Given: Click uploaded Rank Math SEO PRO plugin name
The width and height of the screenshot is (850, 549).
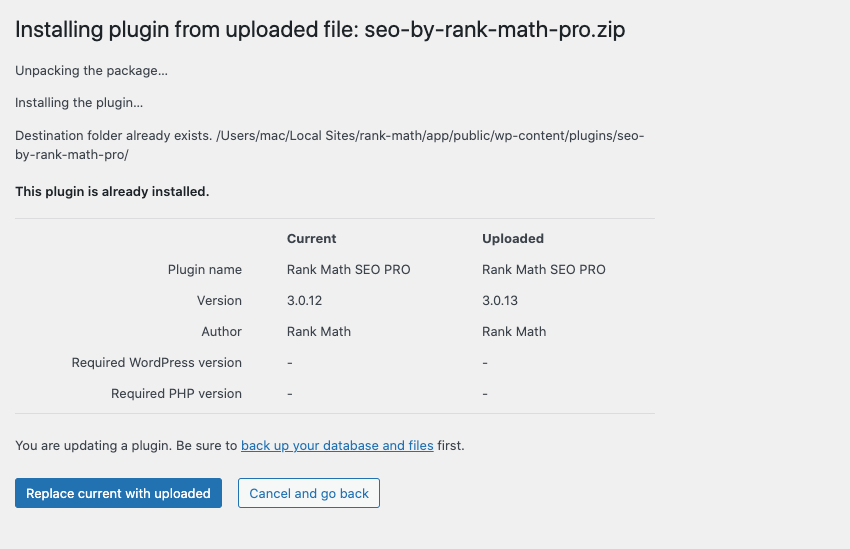Looking at the screenshot, I should (x=544, y=269).
